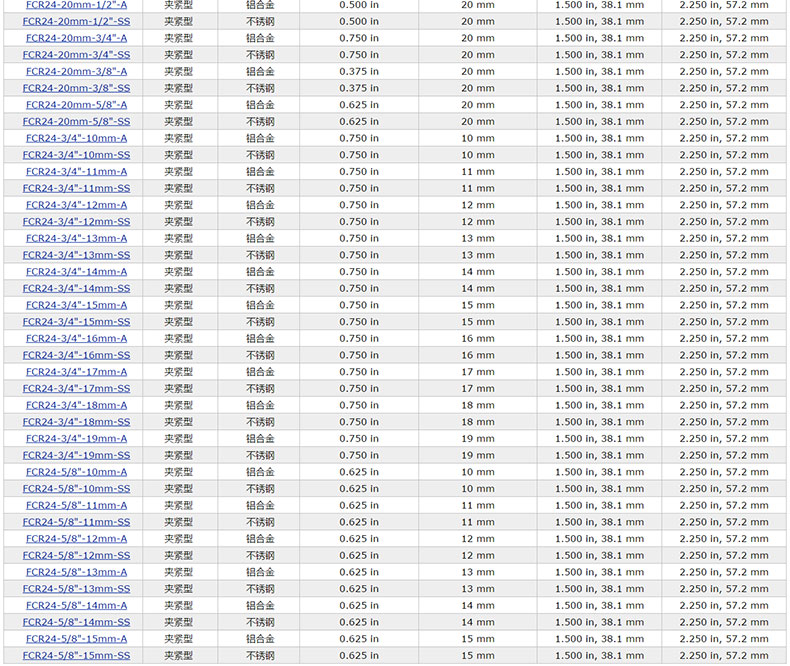Click the FCR24-5/8"-12mm-SS part link
The width and height of the screenshot is (790, 666).
point(76,555)
